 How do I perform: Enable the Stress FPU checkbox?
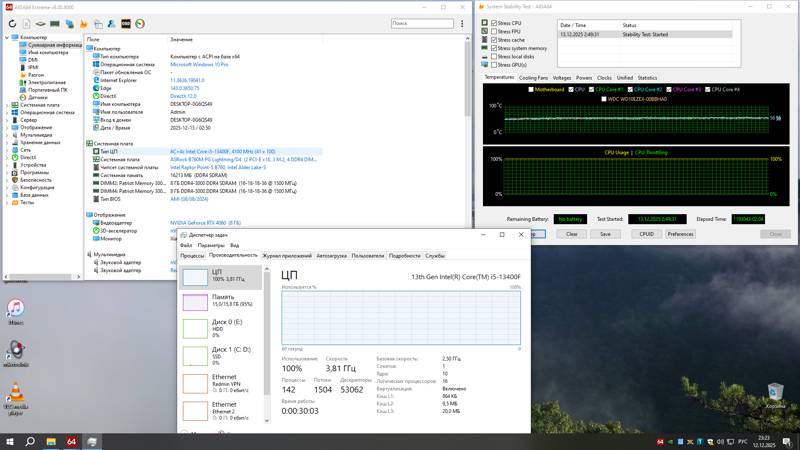tap(494, 32)
